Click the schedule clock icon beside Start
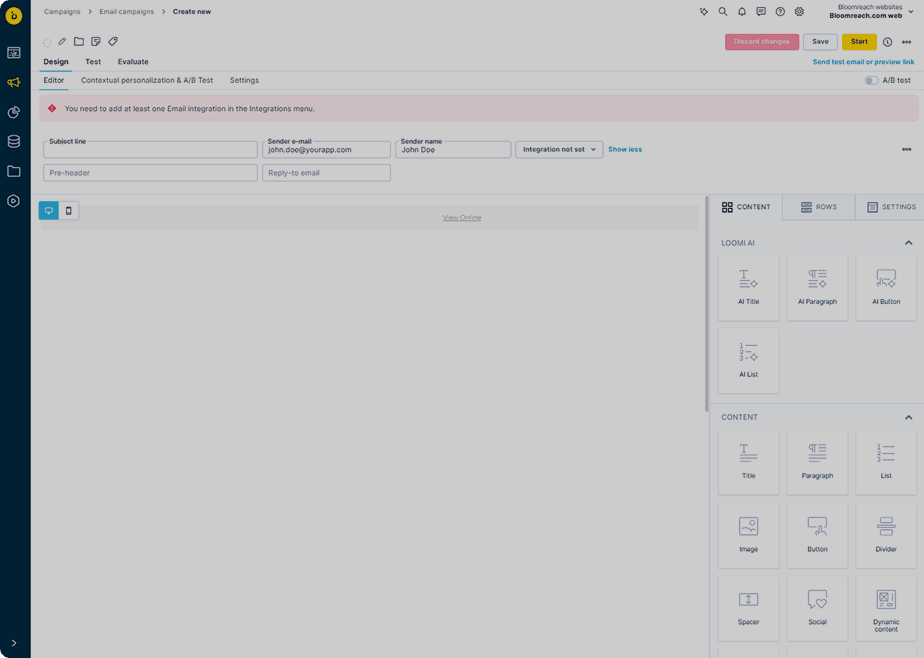Viewport: 924px width, 658px height. (x=887, y=42)
